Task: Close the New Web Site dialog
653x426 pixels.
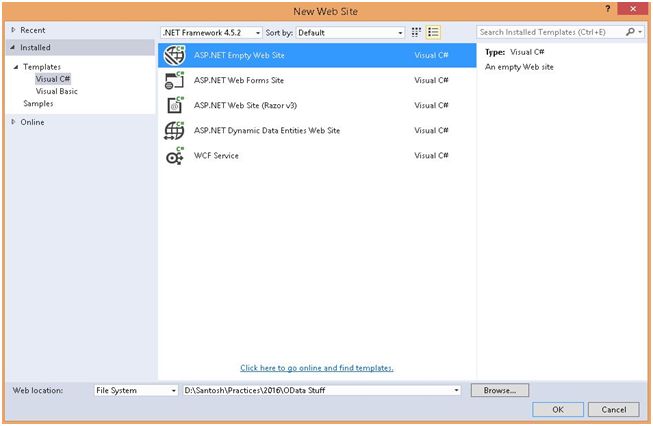Action: [x=633, y=8]
